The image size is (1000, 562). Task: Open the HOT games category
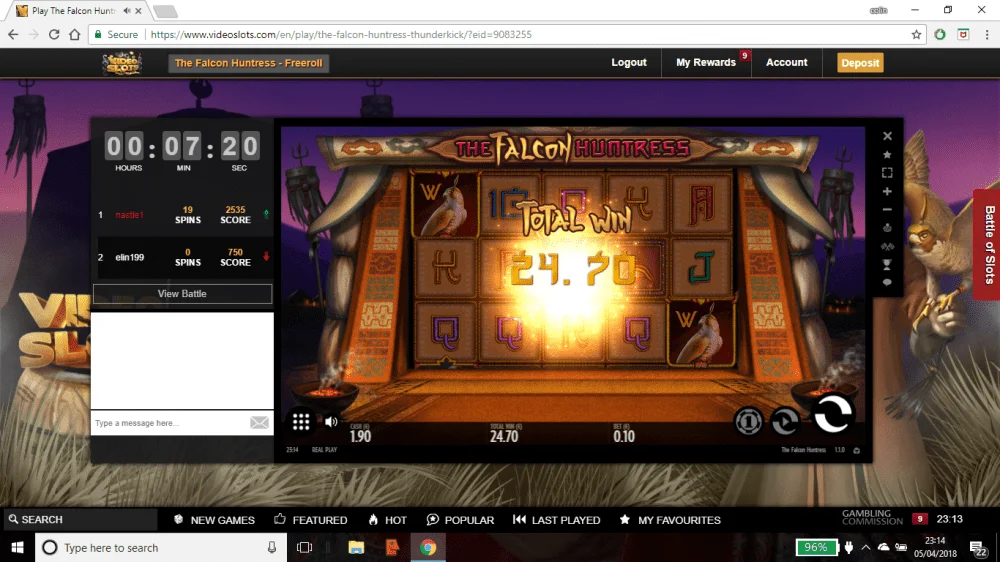click(x=388, y=520)
